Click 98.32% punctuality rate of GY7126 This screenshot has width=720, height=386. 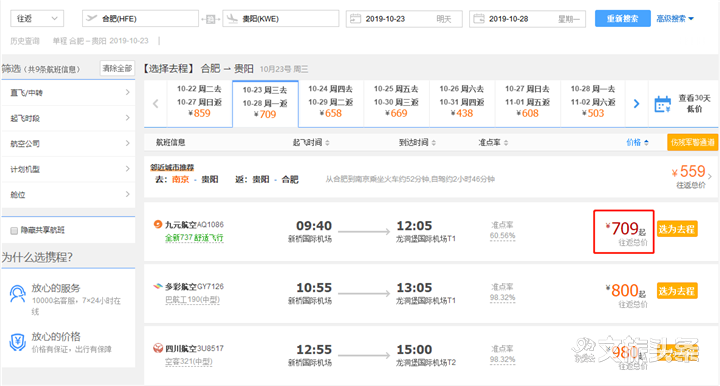coord(502,298)
